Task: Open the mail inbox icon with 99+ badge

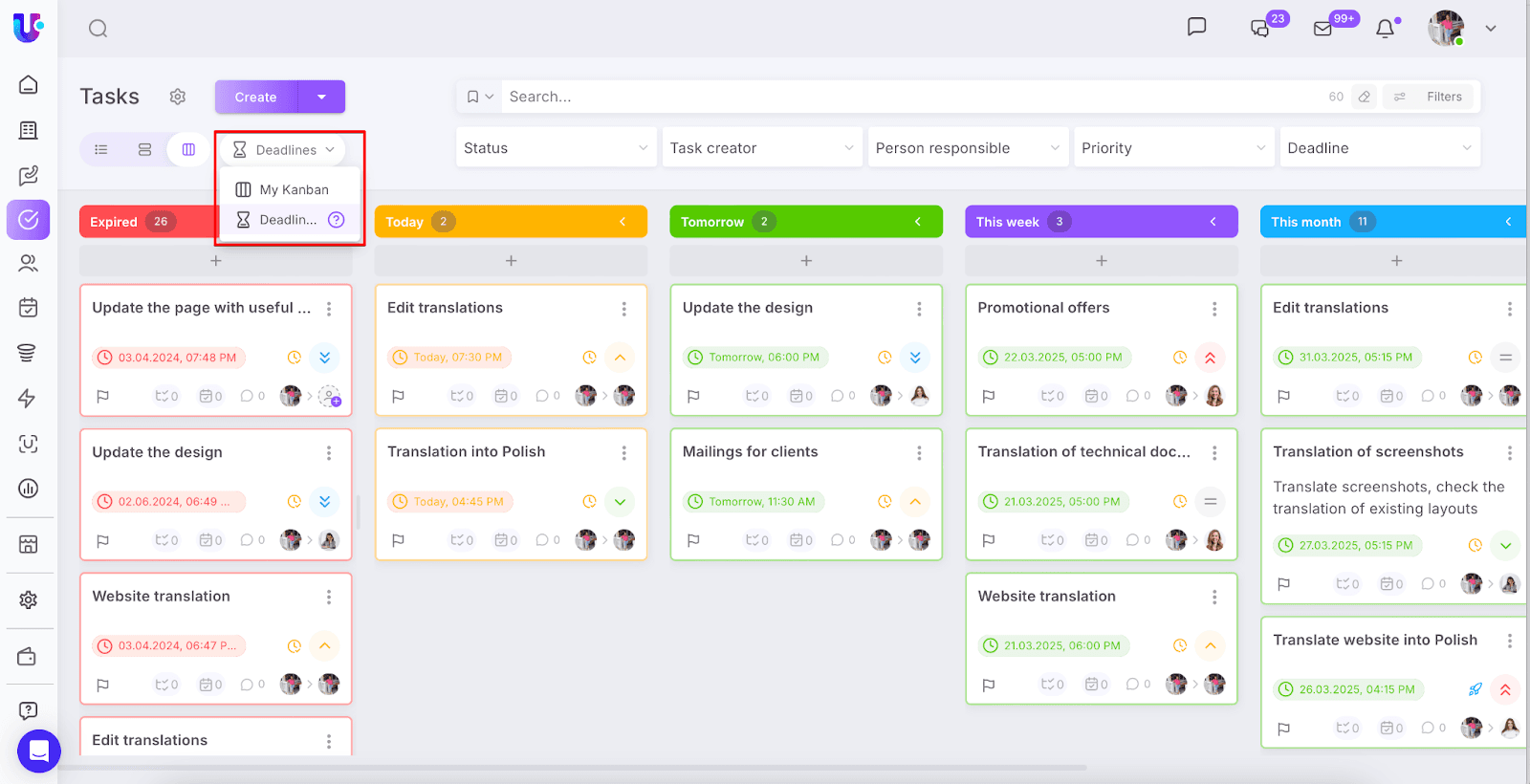Action: pyautogui.click(x=1323, y=29)
